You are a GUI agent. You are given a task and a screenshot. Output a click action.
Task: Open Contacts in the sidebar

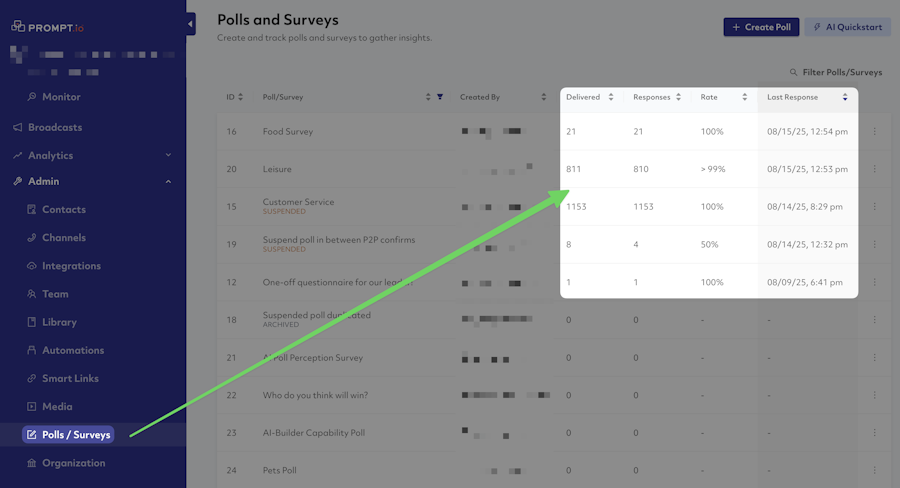pyautogui.click(x=63, y=210)
